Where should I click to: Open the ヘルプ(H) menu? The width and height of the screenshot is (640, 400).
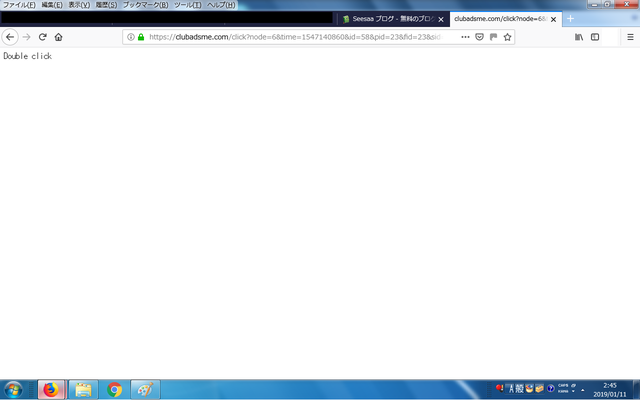tap(221, 5)
